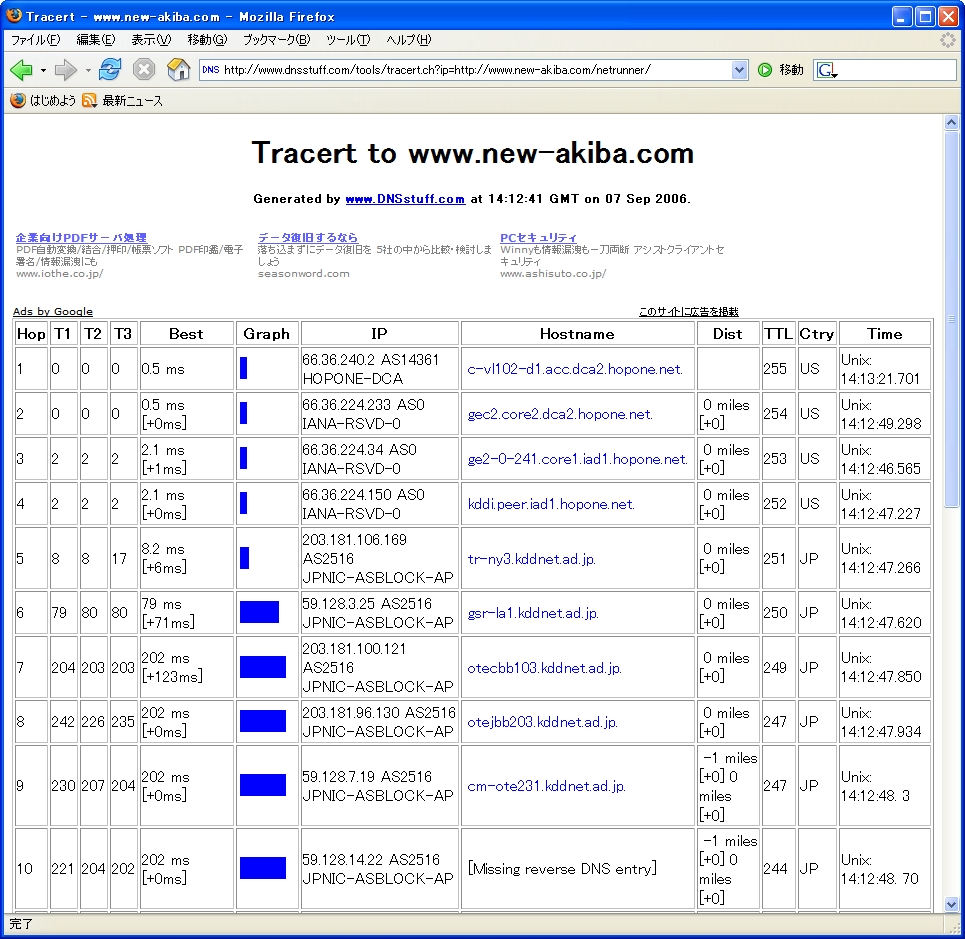The image size is (965, 939).
Task: Open hostname cm-ote231.kddnet.ad.jp
Action: click(x=547, y=786)
